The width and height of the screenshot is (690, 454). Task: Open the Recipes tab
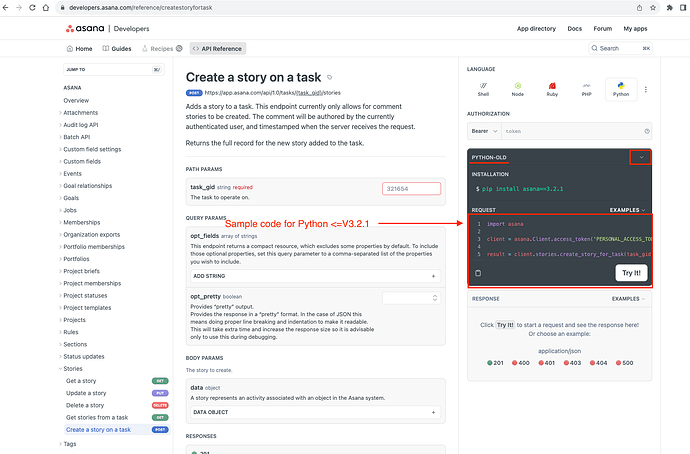click(x=162, y=48)
